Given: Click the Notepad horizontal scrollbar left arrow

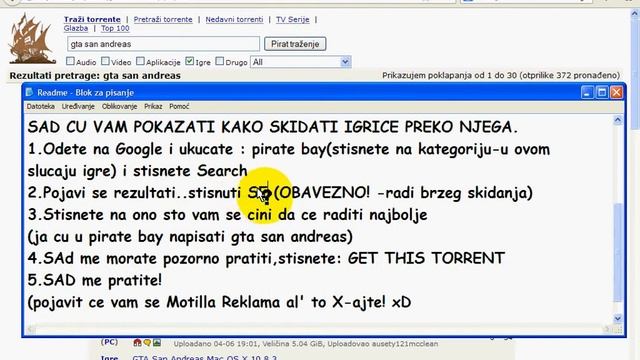Looking at the screenshot, I should [31, 329].
